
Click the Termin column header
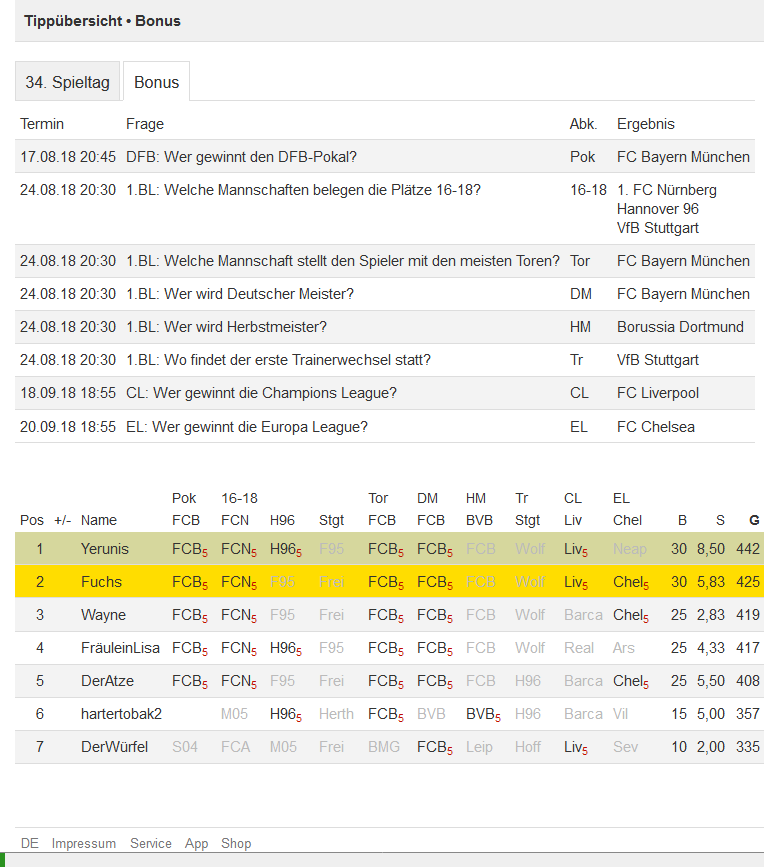[x=42, y=124]
